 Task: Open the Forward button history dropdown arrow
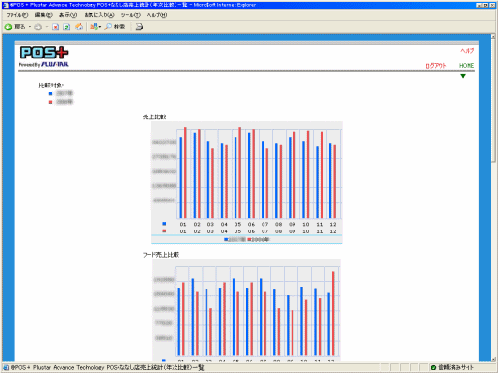47,27
